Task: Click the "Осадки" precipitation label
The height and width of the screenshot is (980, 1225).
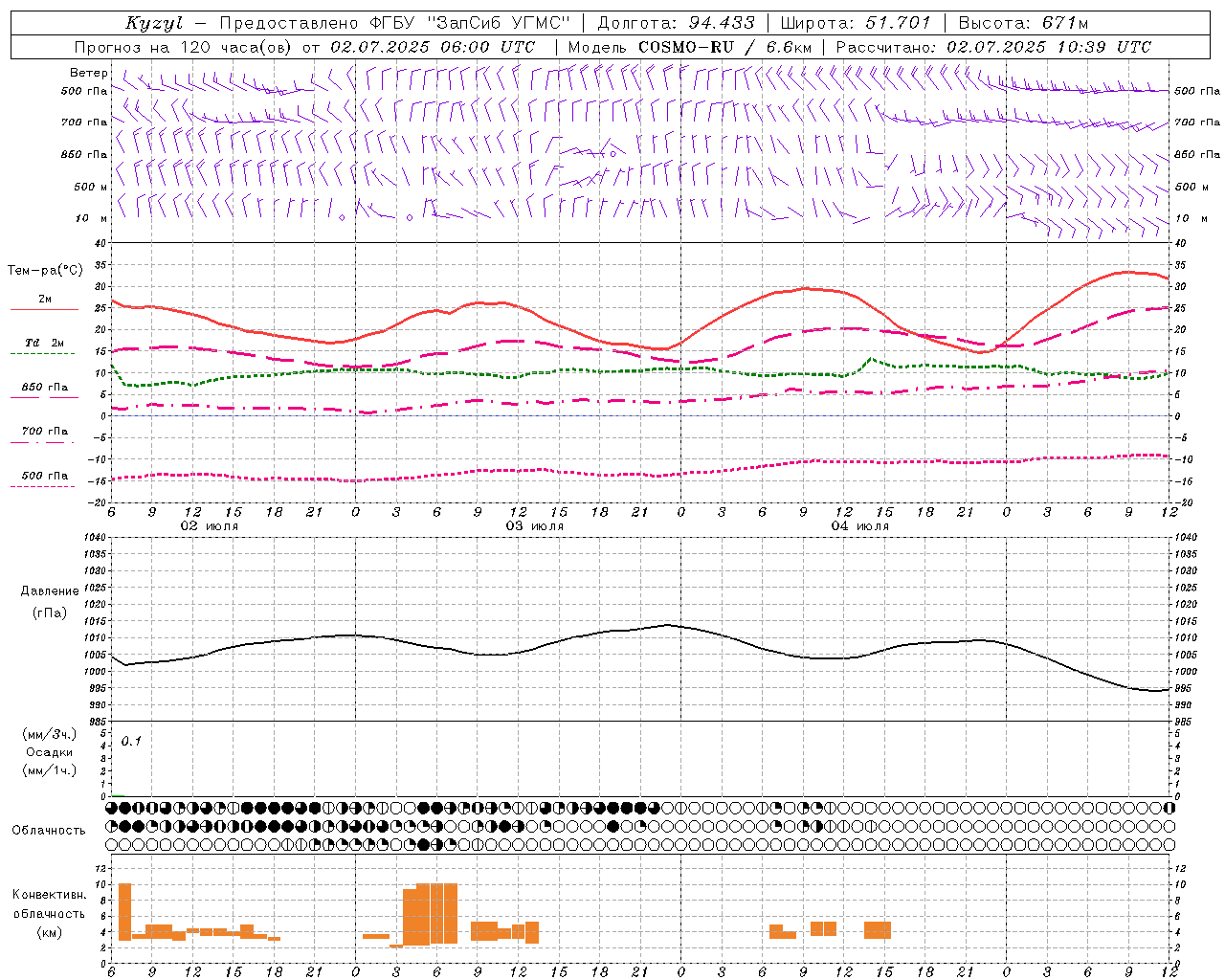Action: pos(50,752)
